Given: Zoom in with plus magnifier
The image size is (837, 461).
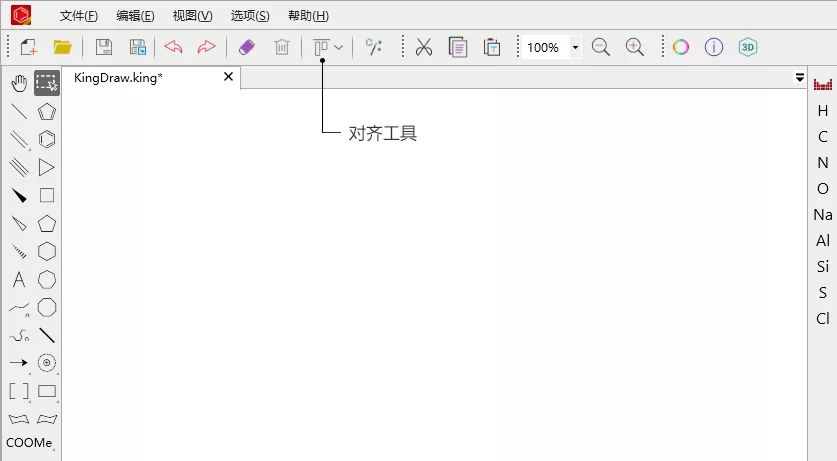Looking at the screenshot, I should 635,47.
